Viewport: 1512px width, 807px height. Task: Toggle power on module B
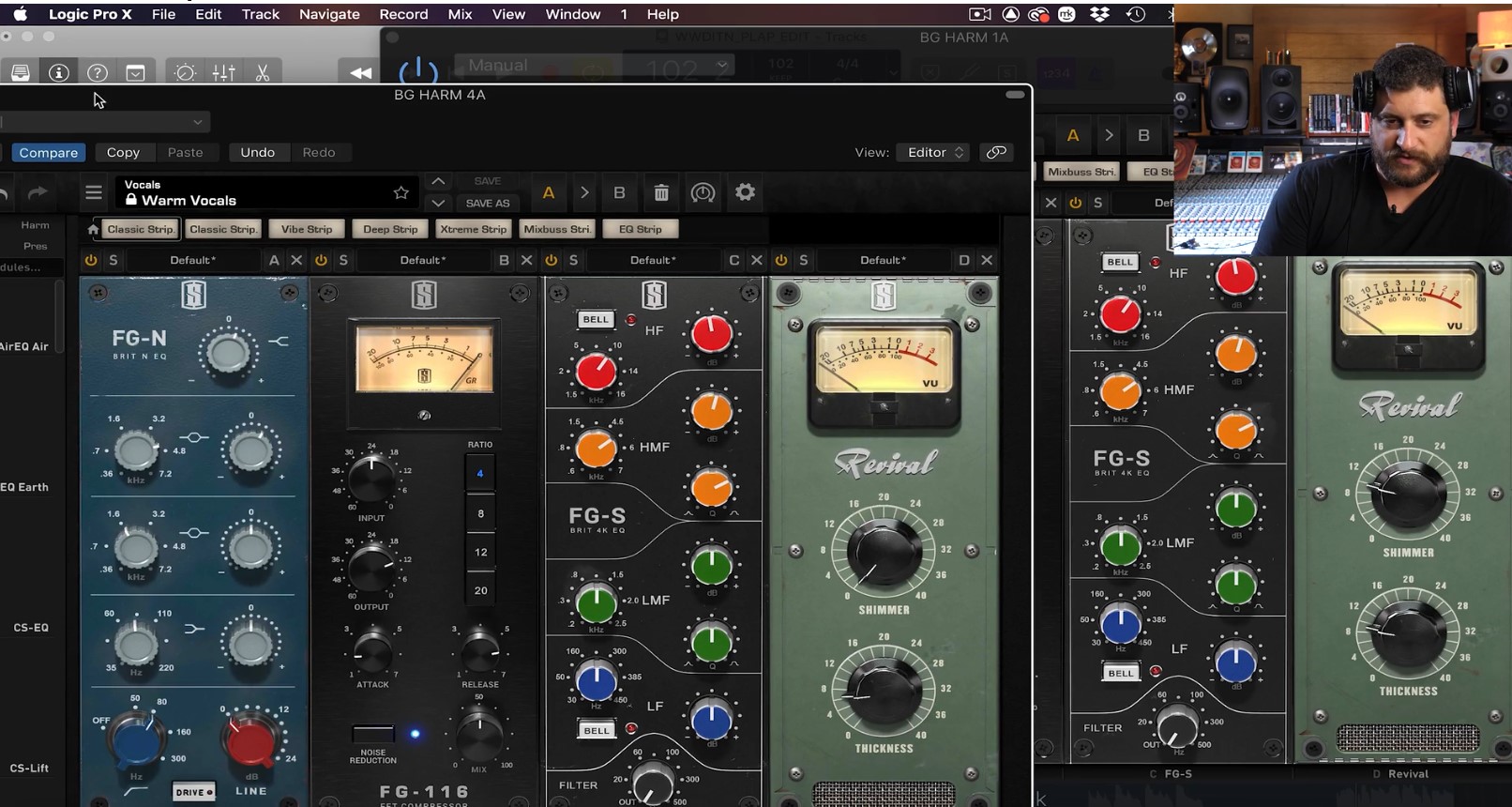(x=321, y=260)
